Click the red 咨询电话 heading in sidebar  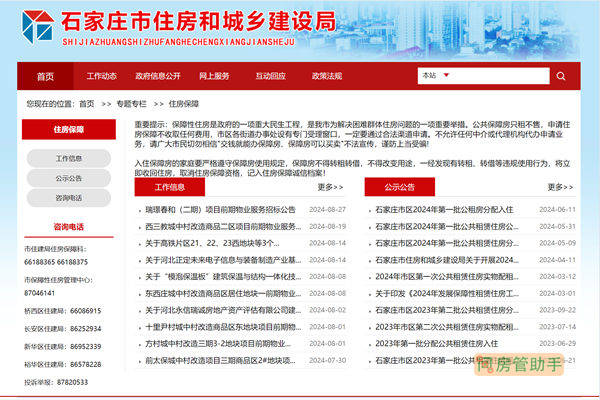click(x=68, y=227)
